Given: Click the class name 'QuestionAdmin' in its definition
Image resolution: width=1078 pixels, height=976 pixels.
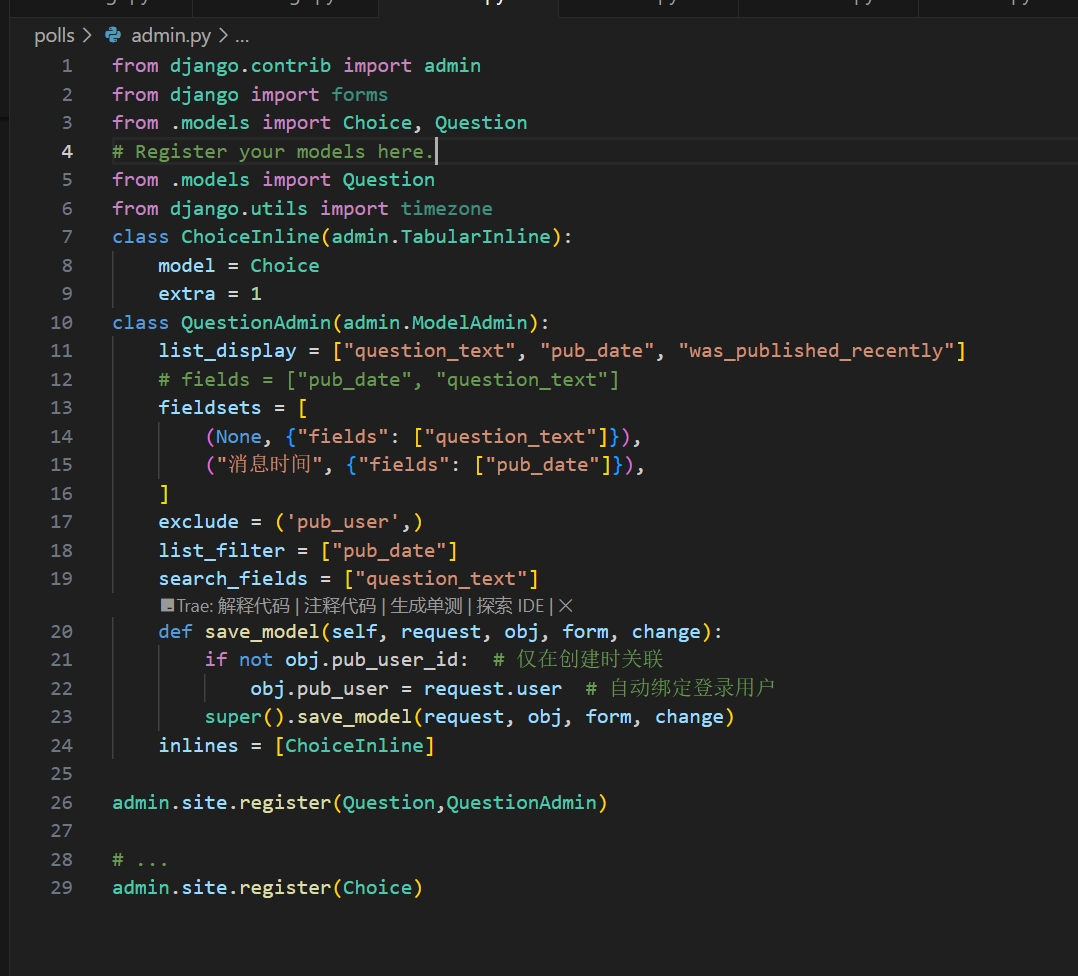Looking at the screenshot, I should pos(256,322).
